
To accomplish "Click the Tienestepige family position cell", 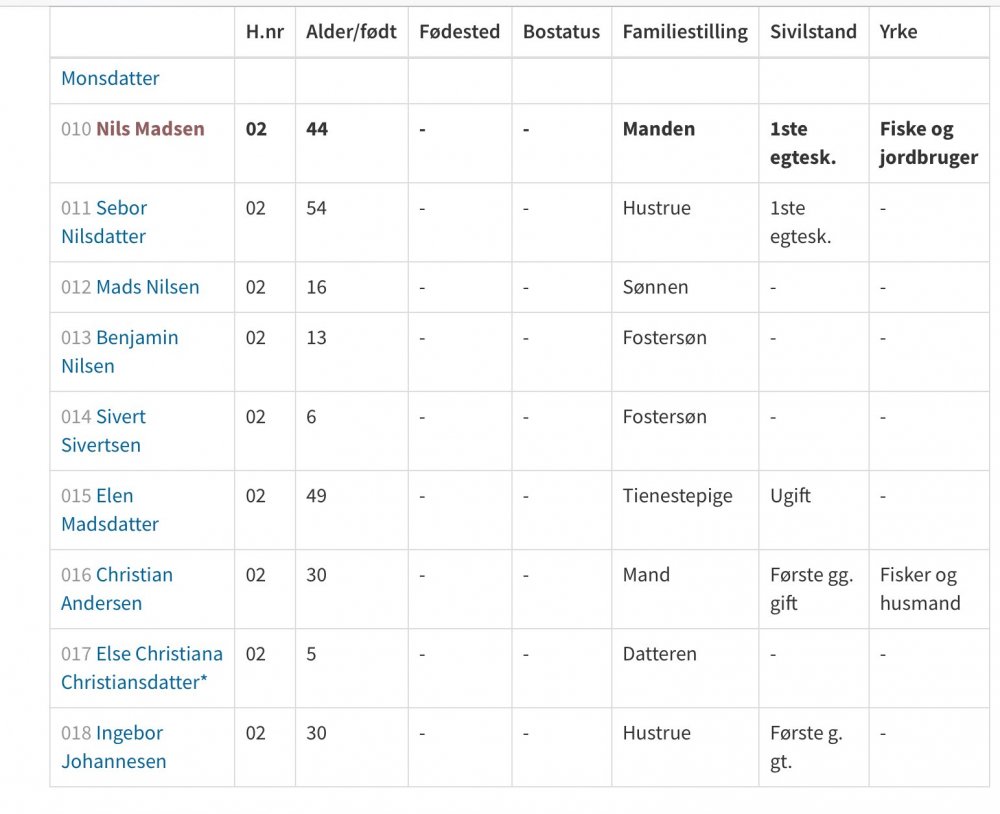I will (678, 496).
